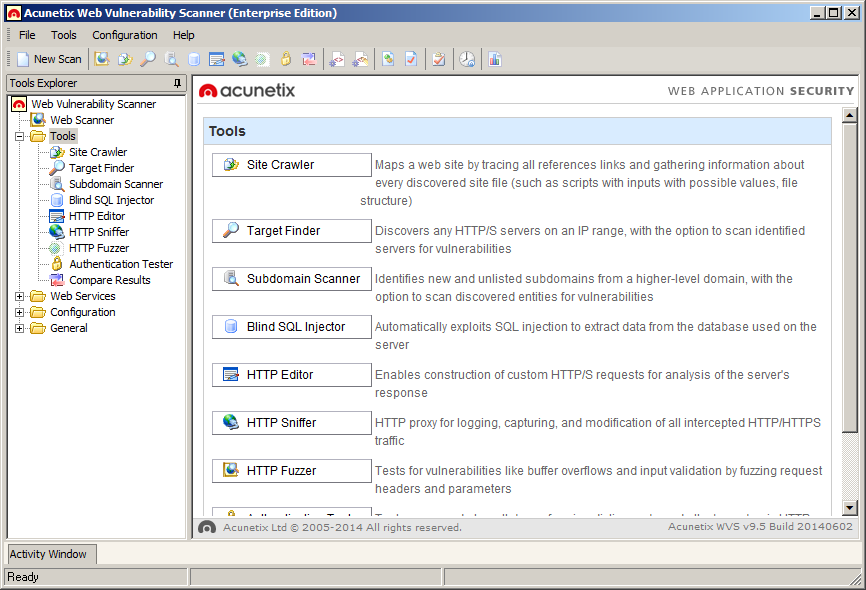The width and height of the screenshot is (866, 590).
Task: Collapse the Tools folder in tree
Action: click(20, 136)
